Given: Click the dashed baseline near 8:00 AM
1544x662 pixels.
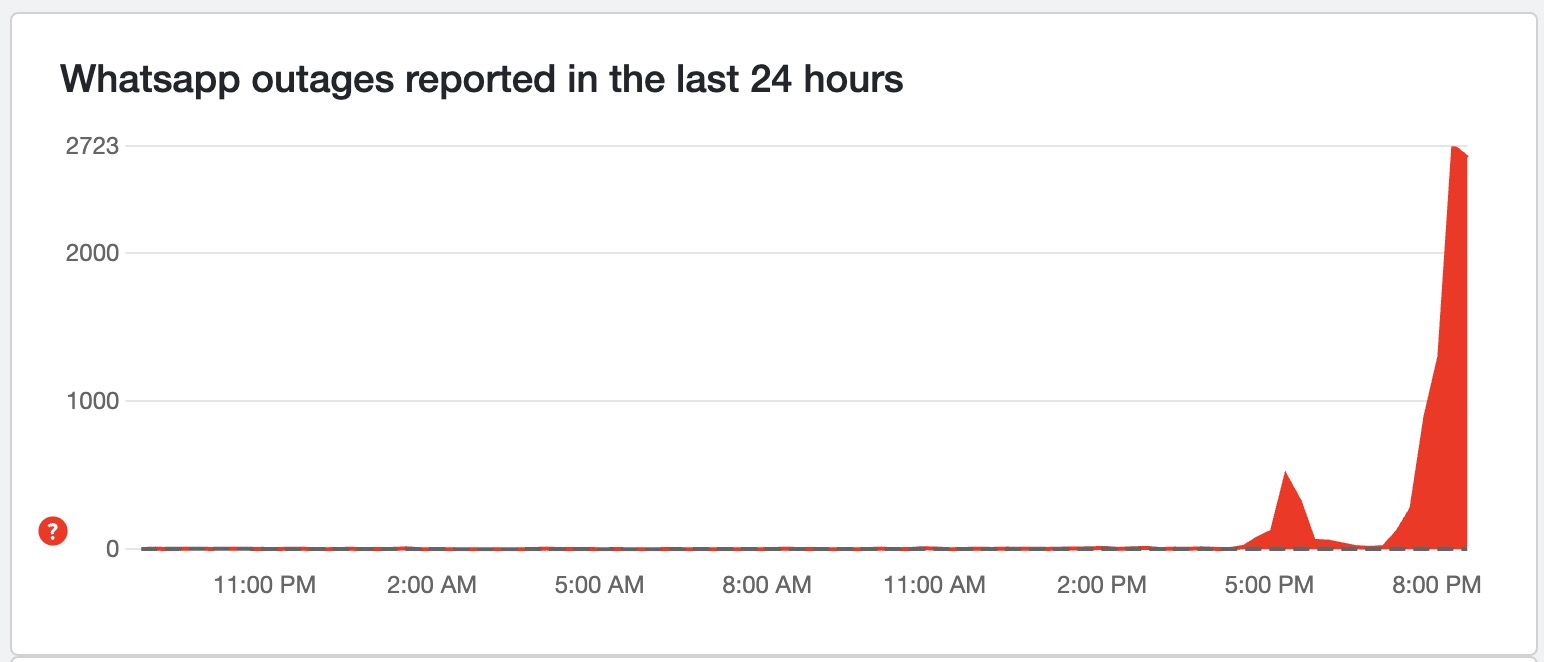Looking at the screenshot, I should 766,549.
